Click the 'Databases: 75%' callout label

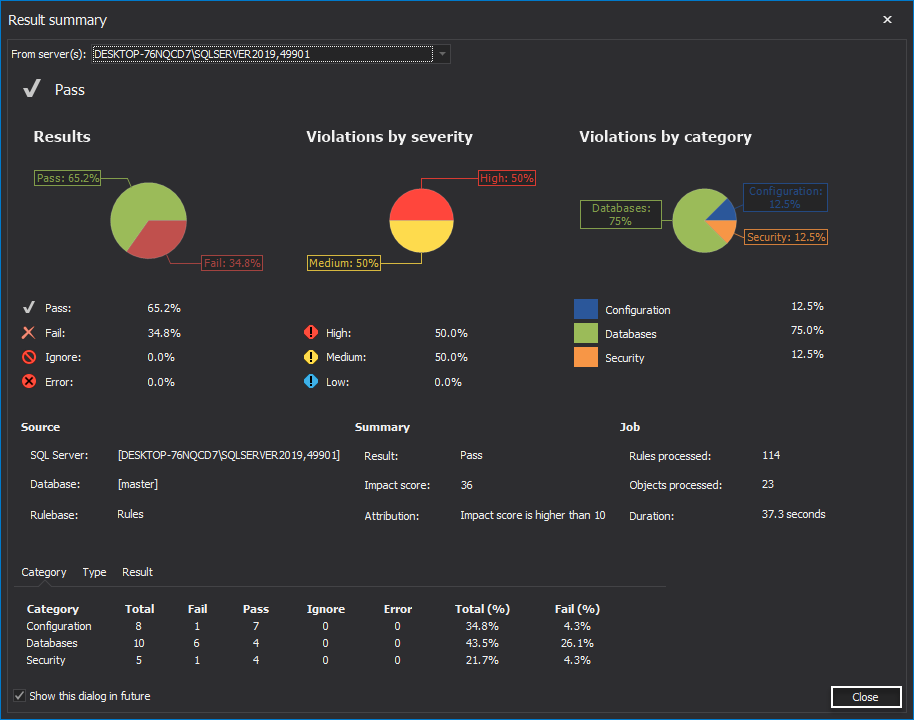(x=620, y=214)
